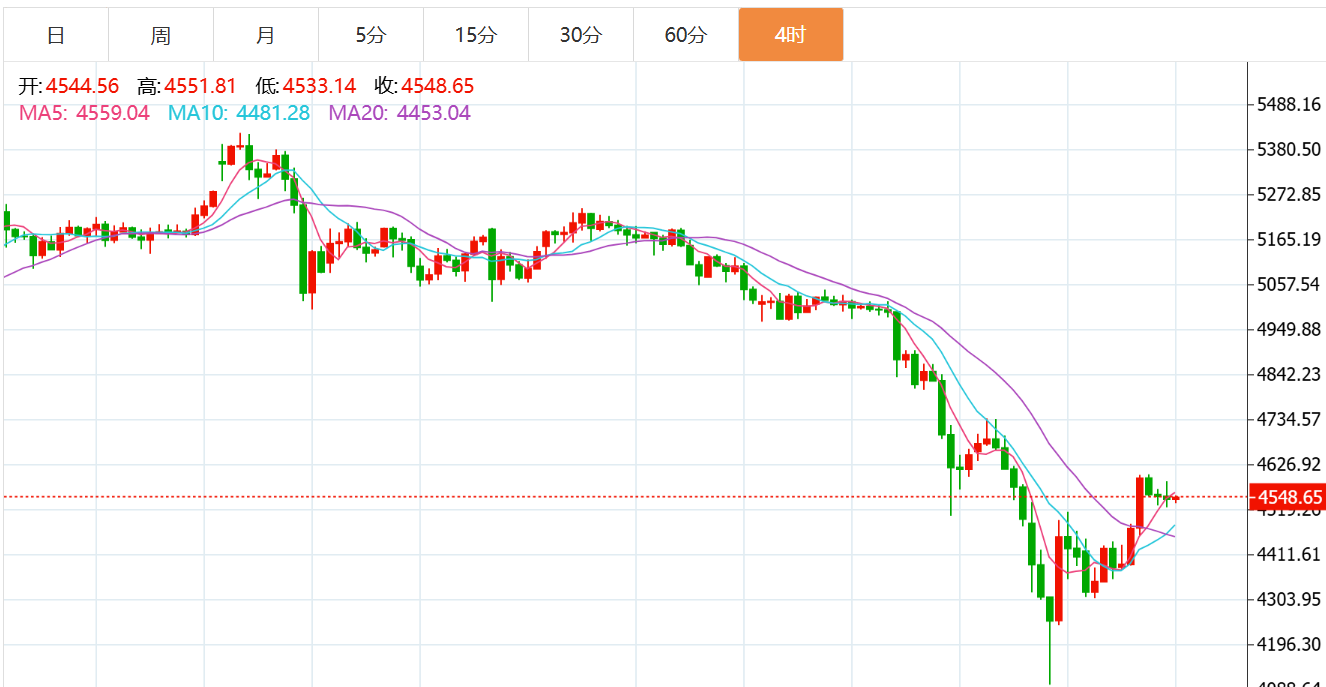The height and width of the screenshot is (687, 1326).
Task: Switch to the 日 (daily) tab
Action: click(56, 35)
